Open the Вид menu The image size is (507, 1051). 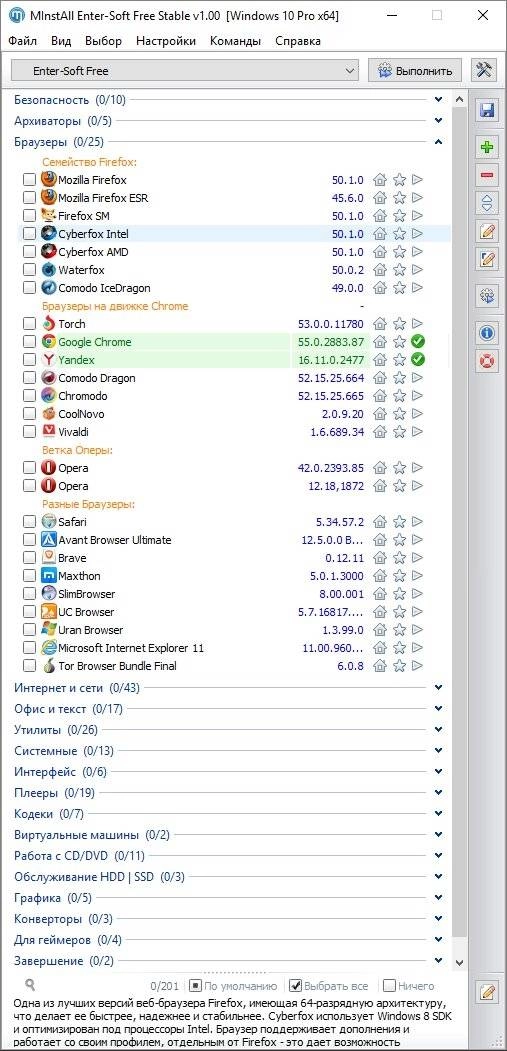pyautogui.click(x=61, y=41)
